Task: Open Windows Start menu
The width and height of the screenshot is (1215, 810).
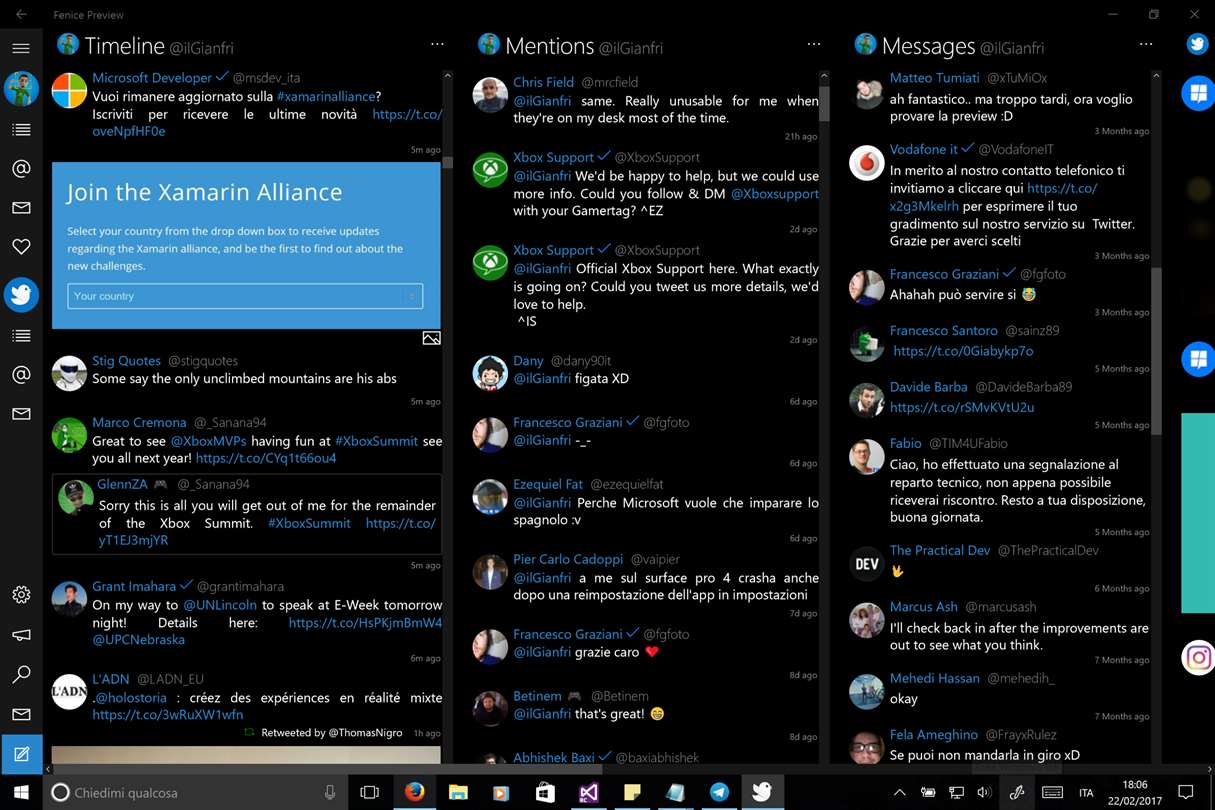Action: [x=21, y=793]
